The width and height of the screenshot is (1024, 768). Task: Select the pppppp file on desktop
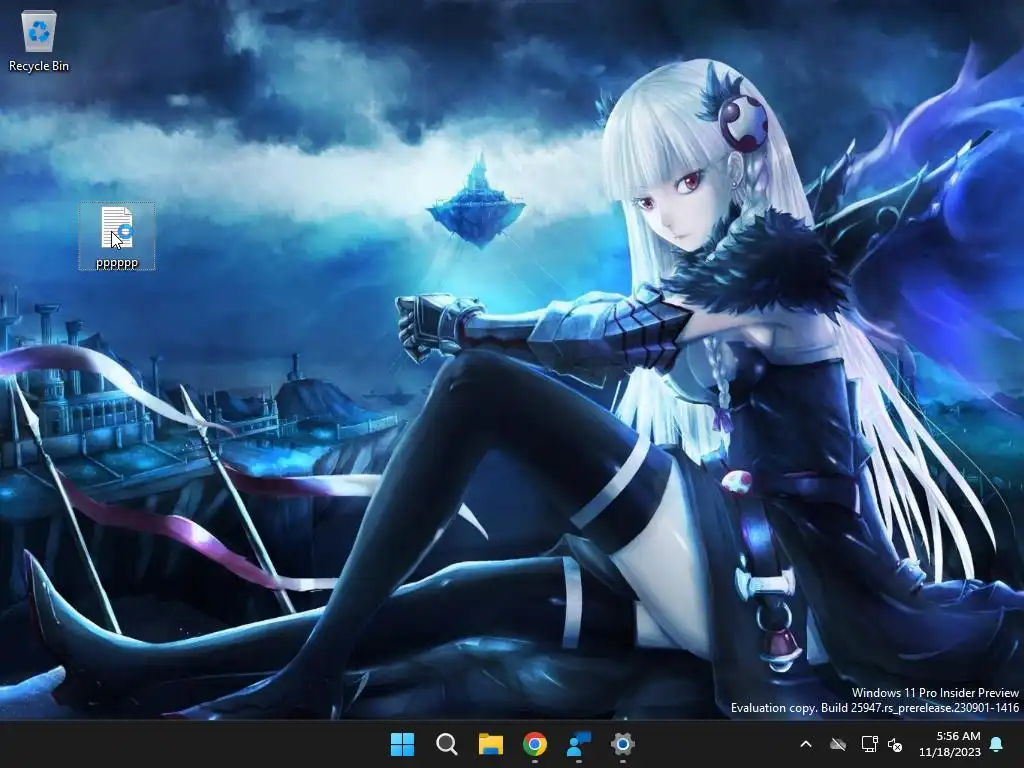(x=117, y=236)
